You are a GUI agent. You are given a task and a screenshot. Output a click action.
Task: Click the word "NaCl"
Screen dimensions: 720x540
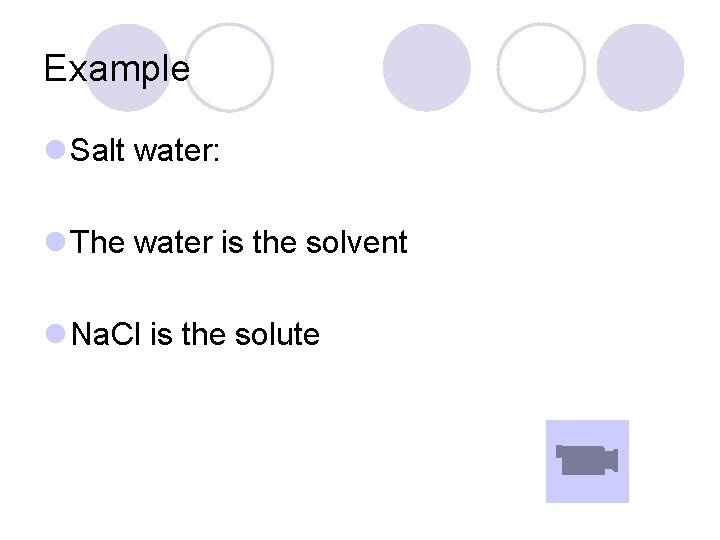click(107, 335)
